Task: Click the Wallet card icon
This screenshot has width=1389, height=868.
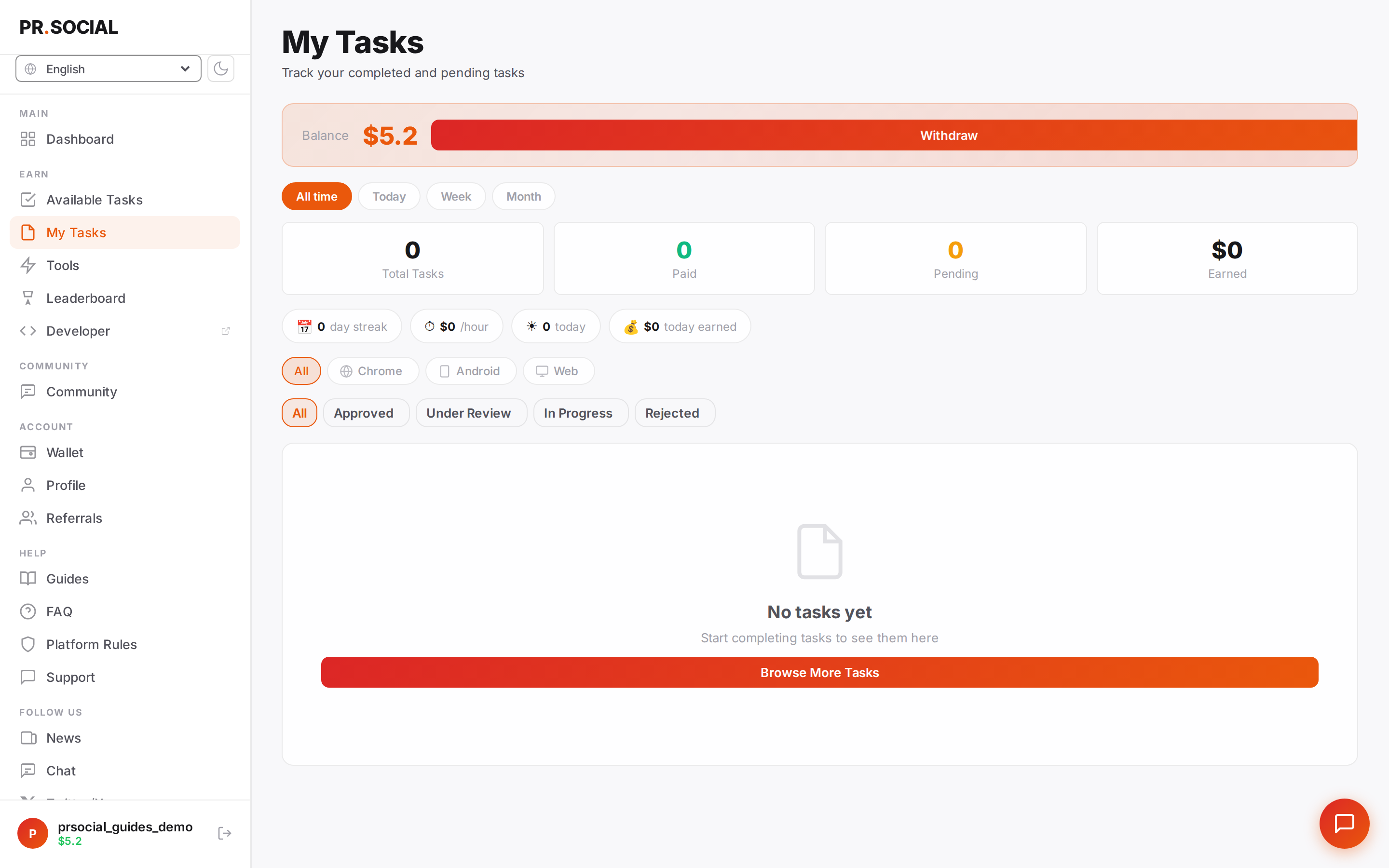Action: pyautogui.click(x=27, y=452)
